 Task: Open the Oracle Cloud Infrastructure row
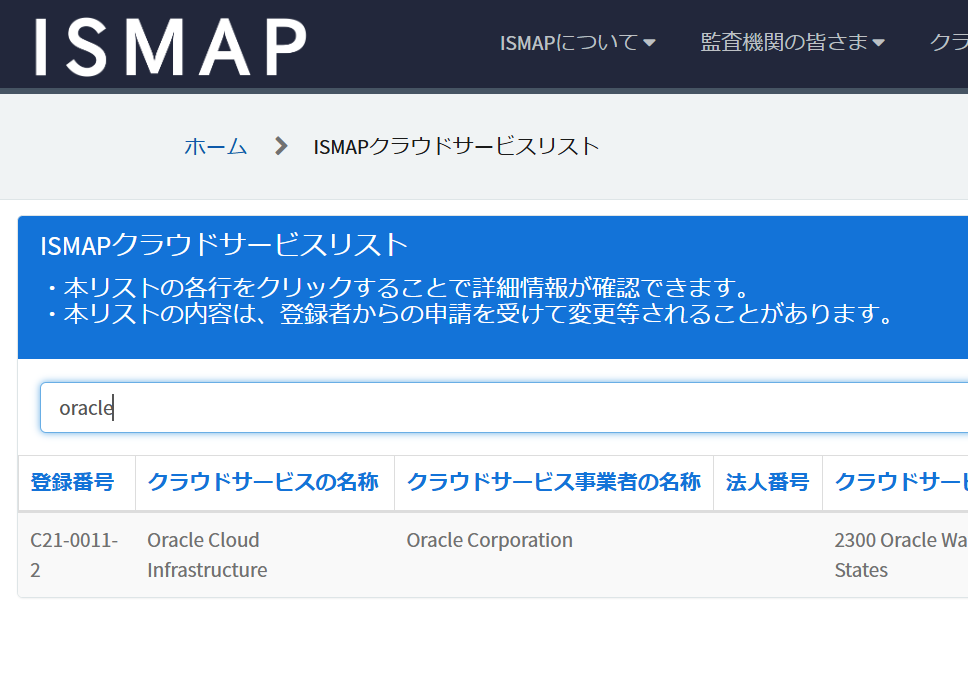click(x=493, y=555)
